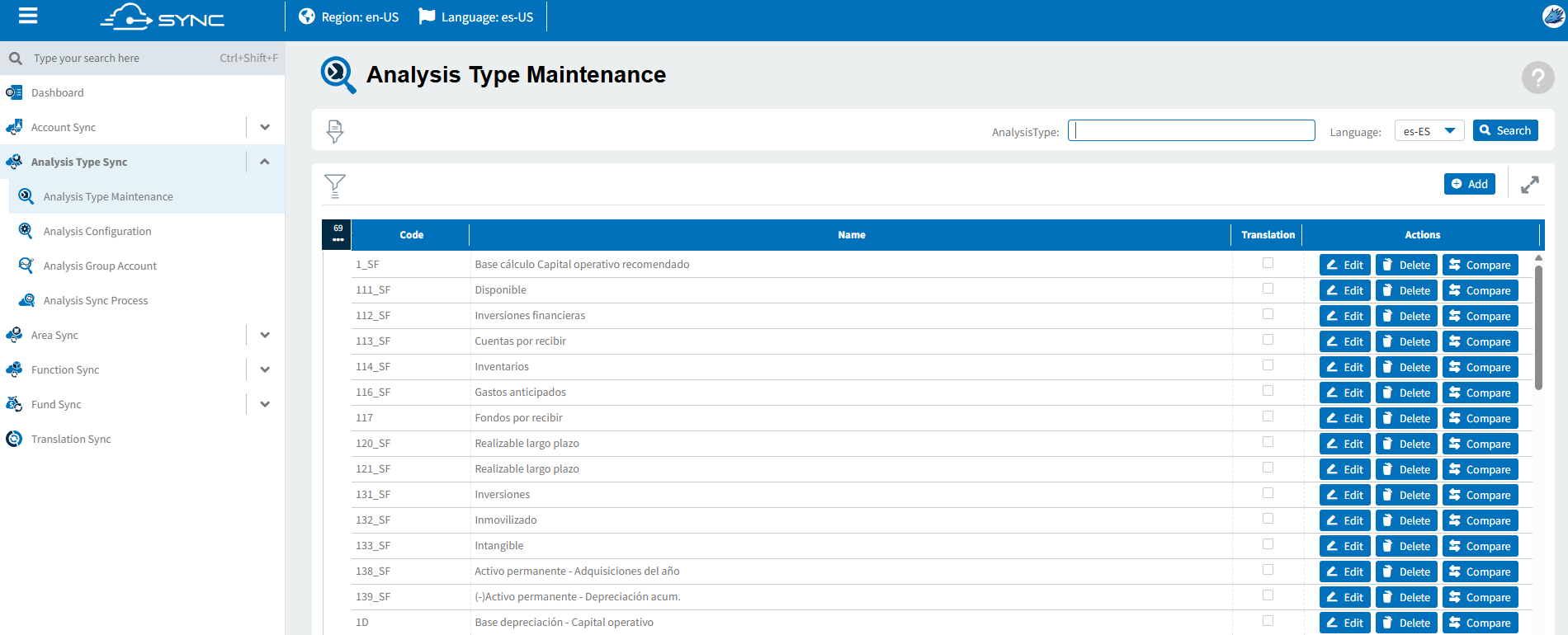This screenshot has width=1568, height=635.
Task: Click the AnalysisType input field
Action: point(1191,130)
